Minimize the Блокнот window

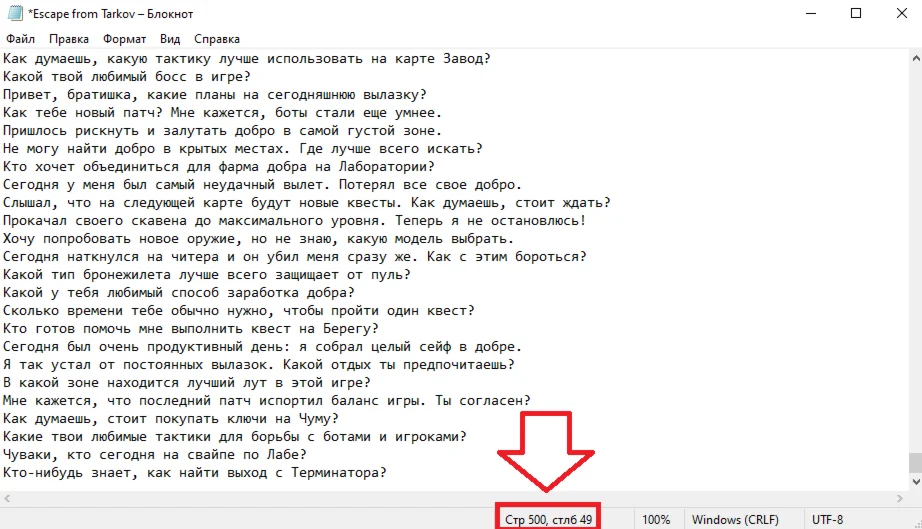pos(811,14)
